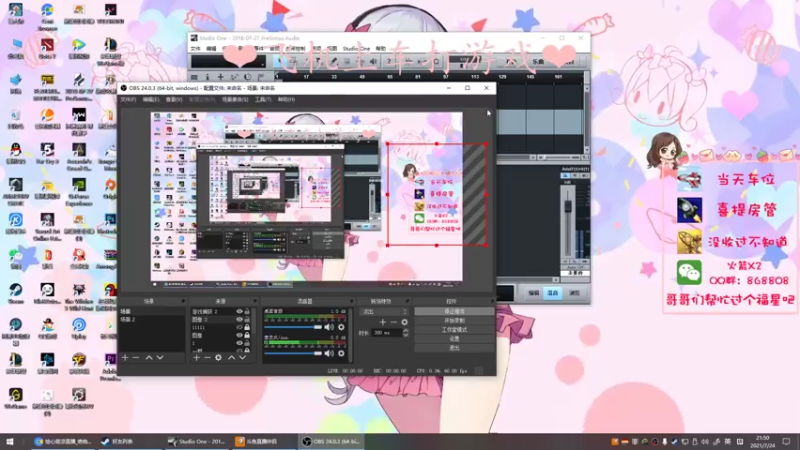
Task: Toggle the lock on the 游戏捕获 2 source
Action: coord(247,311)
